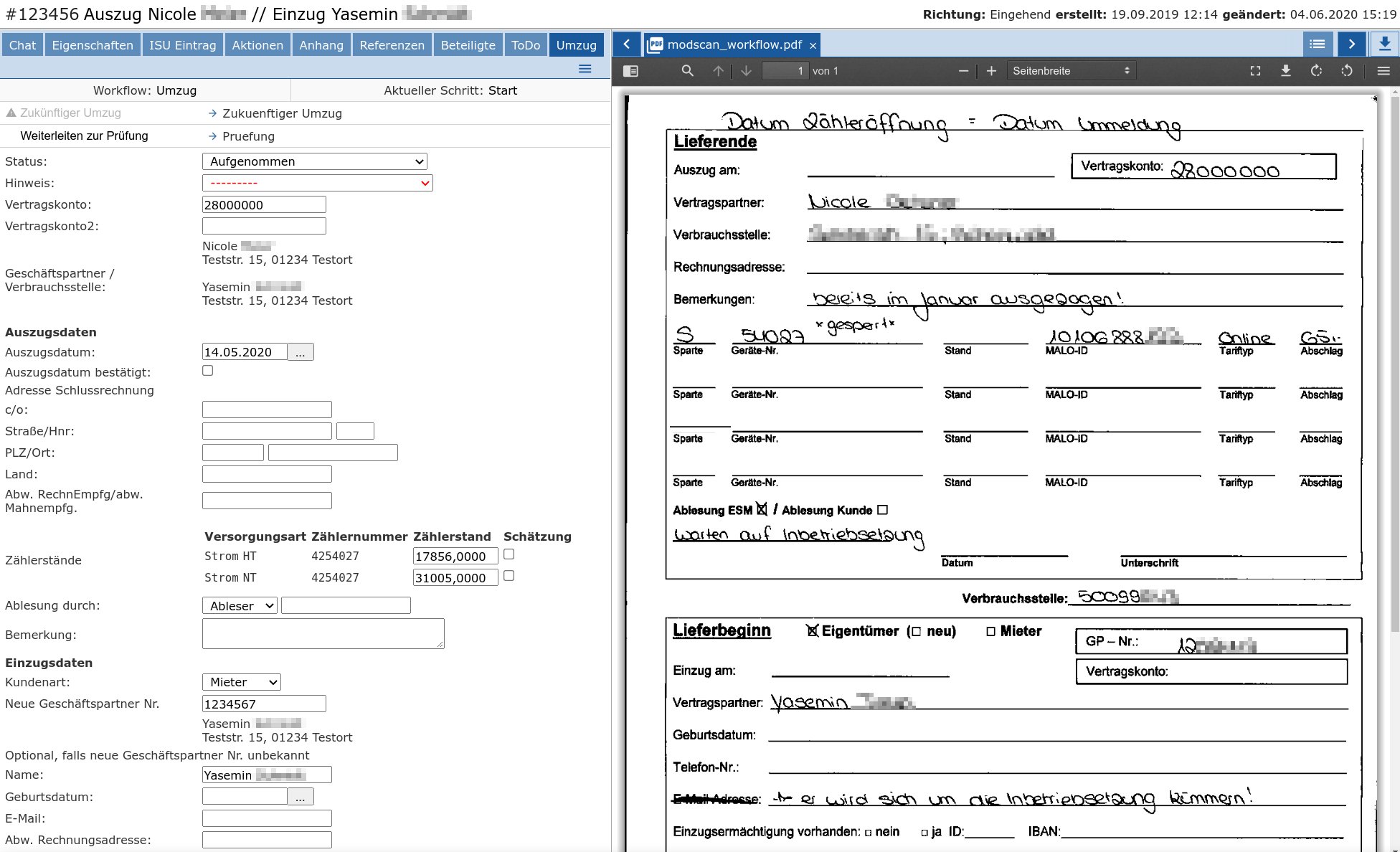Click Neue Geschäftspartner Nr. field
The image size is (1400, 852).
[x=264, y=704]
